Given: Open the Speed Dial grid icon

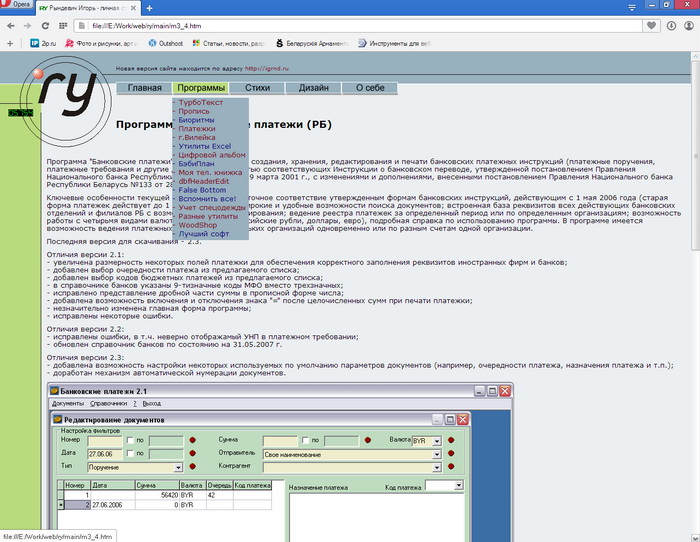Looking at the screenshot, I should 63,26.
